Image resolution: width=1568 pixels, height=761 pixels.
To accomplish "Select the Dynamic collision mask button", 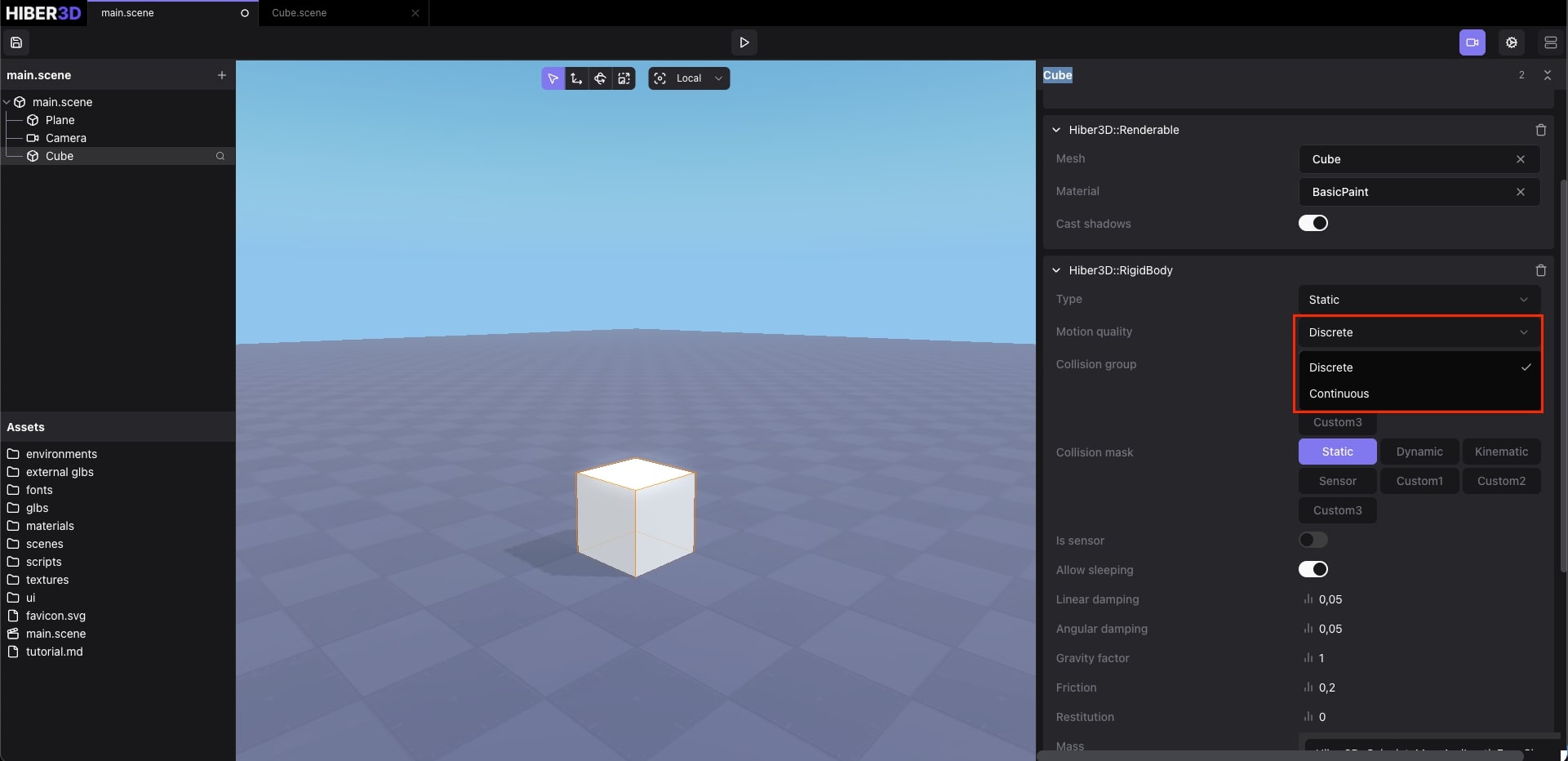I will click(1419, 452).
